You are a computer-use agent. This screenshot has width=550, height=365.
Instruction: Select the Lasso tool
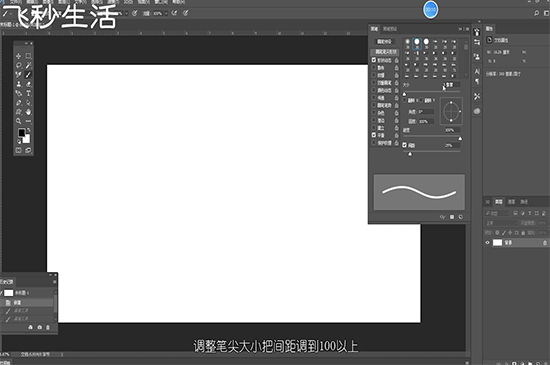click(x=19, y=65)
